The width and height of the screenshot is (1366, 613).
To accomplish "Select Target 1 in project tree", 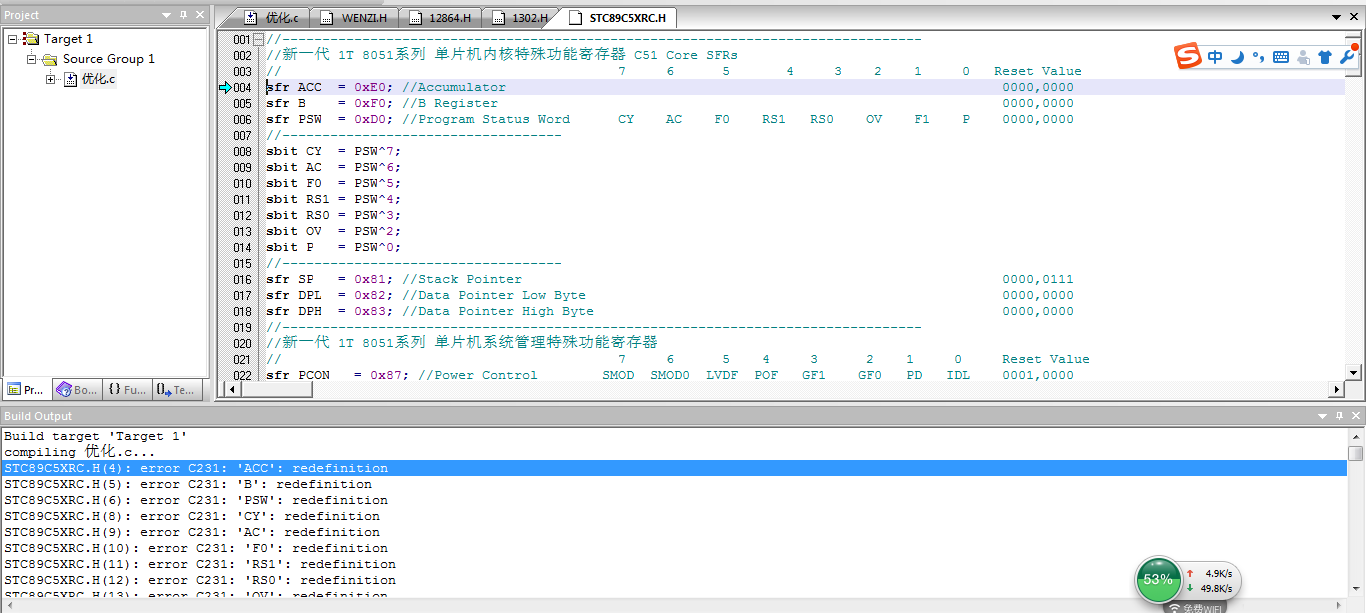I will [68, 39].
